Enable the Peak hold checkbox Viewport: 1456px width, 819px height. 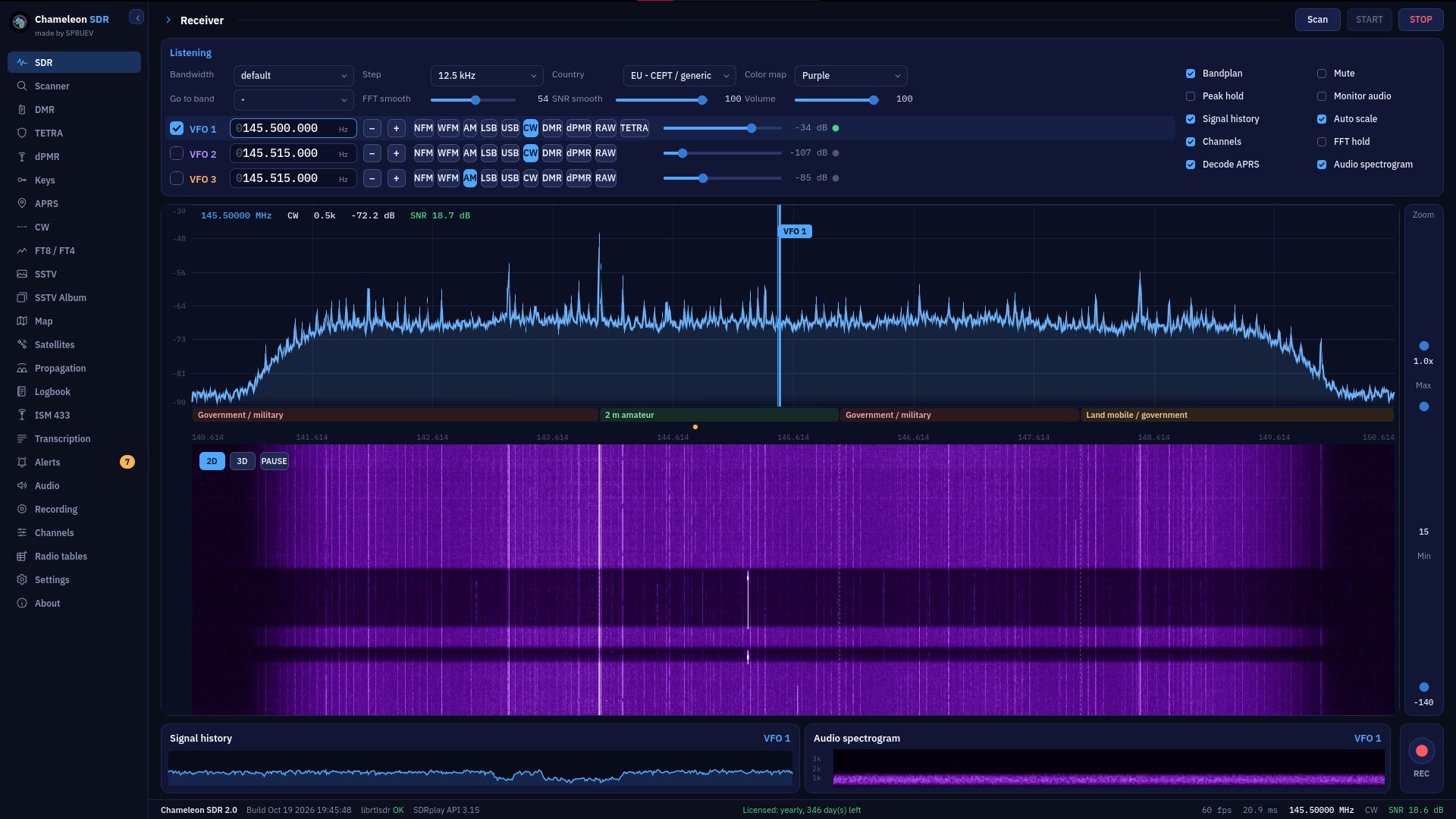[1191, 96]
